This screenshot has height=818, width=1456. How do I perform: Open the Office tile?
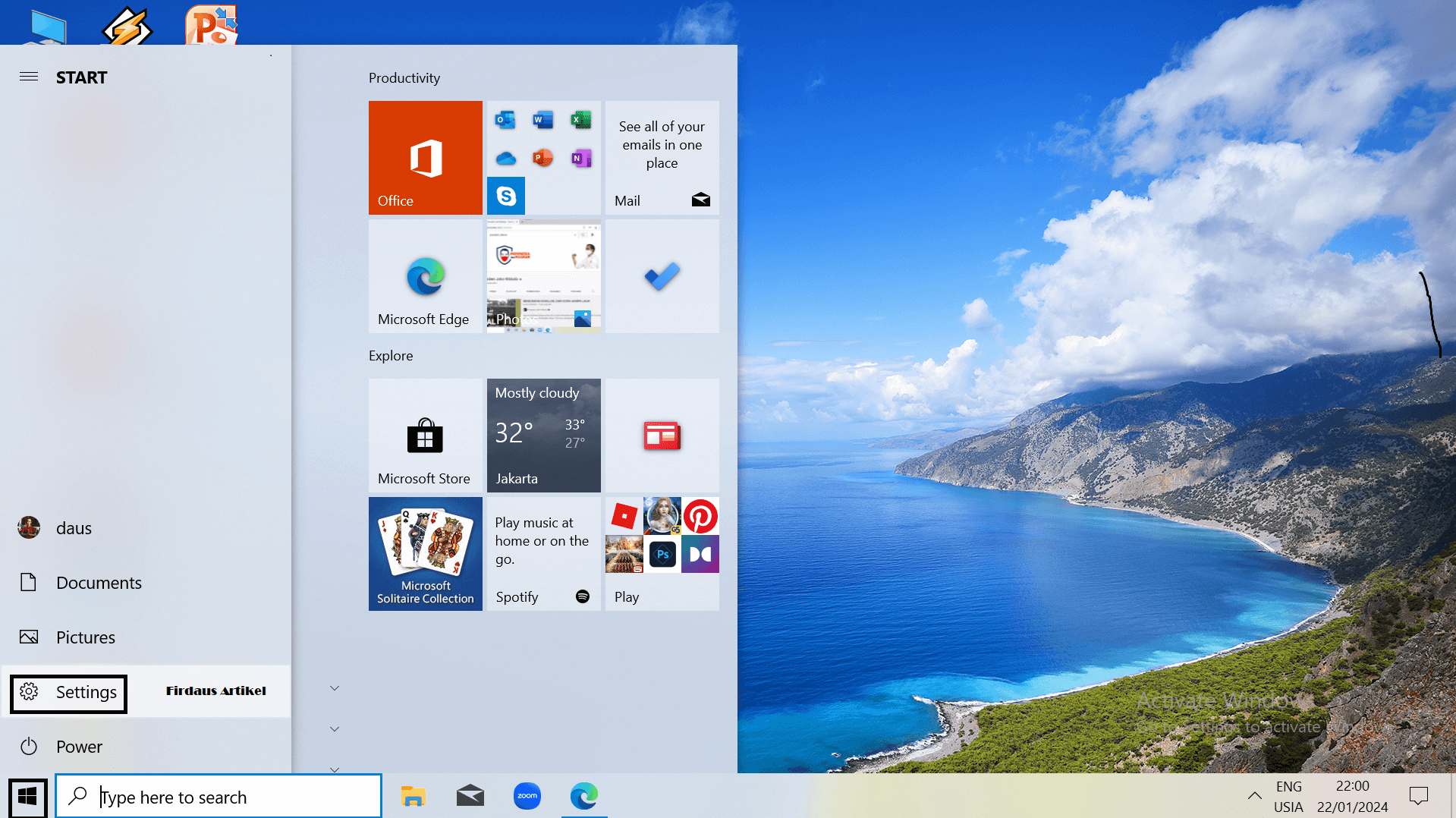(426, 158)
